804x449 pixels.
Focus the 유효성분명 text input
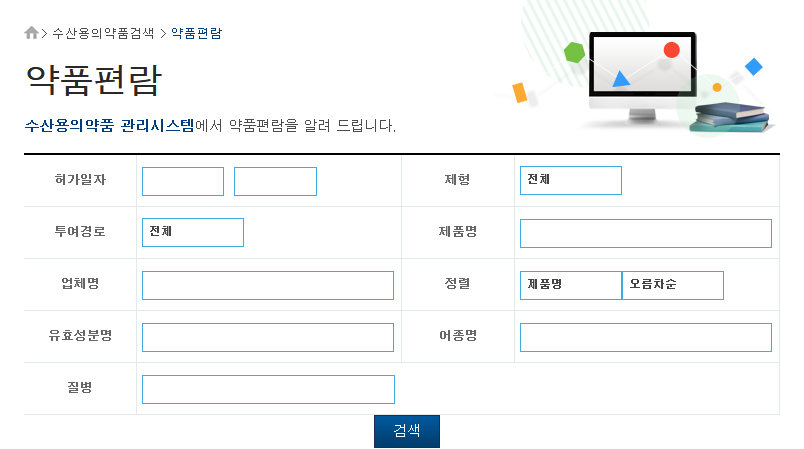[x=268, y=337]
